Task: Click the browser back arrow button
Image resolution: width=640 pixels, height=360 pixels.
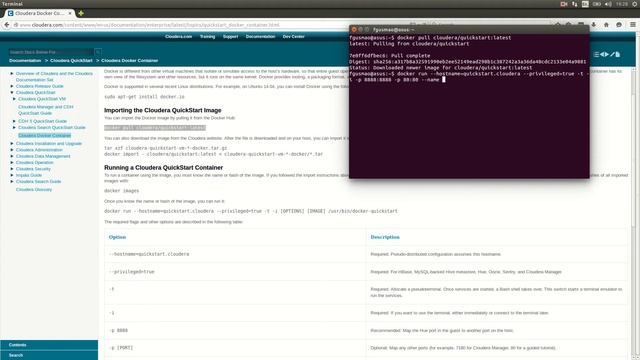Action: 7,25
